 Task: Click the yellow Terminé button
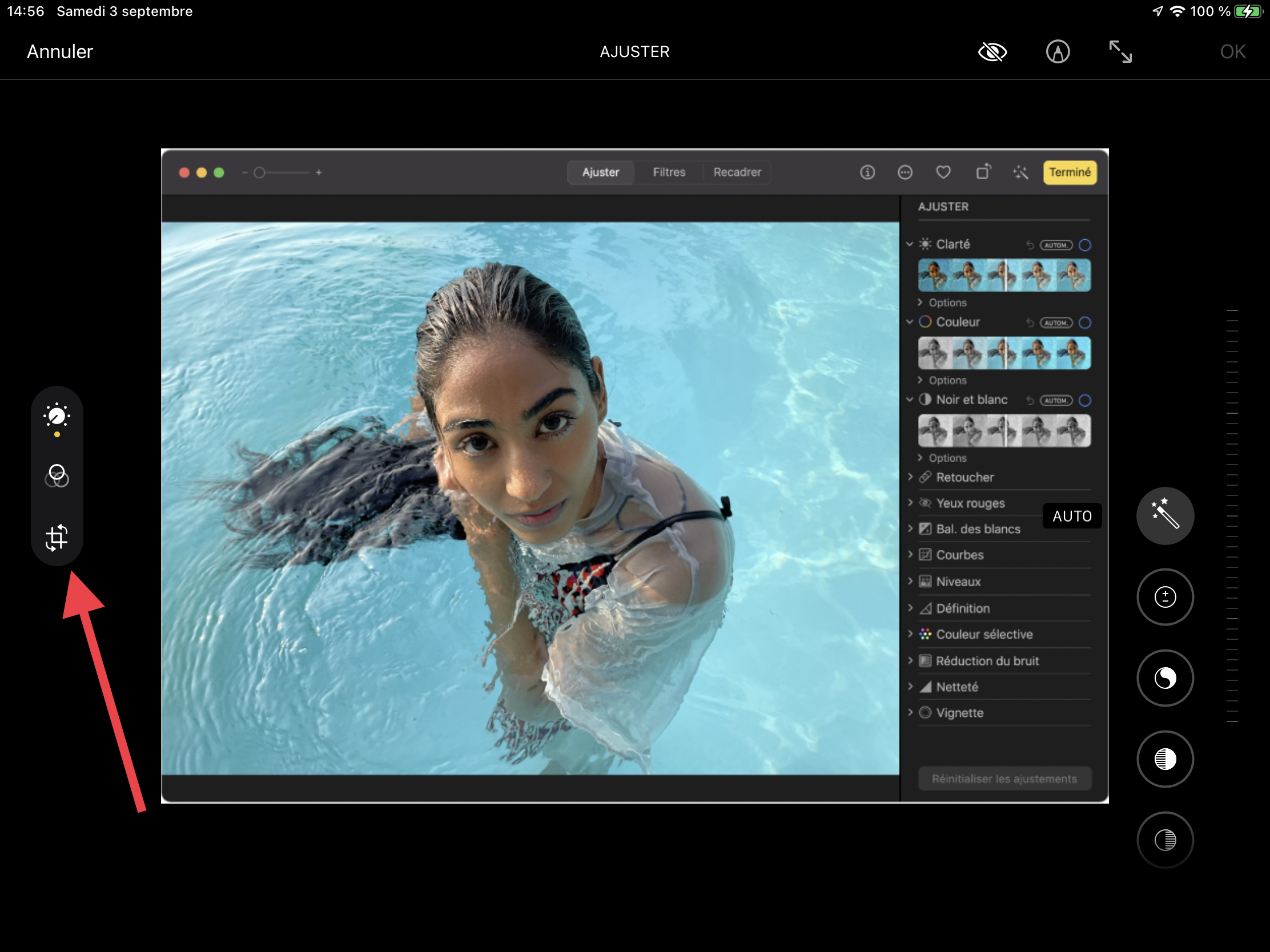point(1069,172)
